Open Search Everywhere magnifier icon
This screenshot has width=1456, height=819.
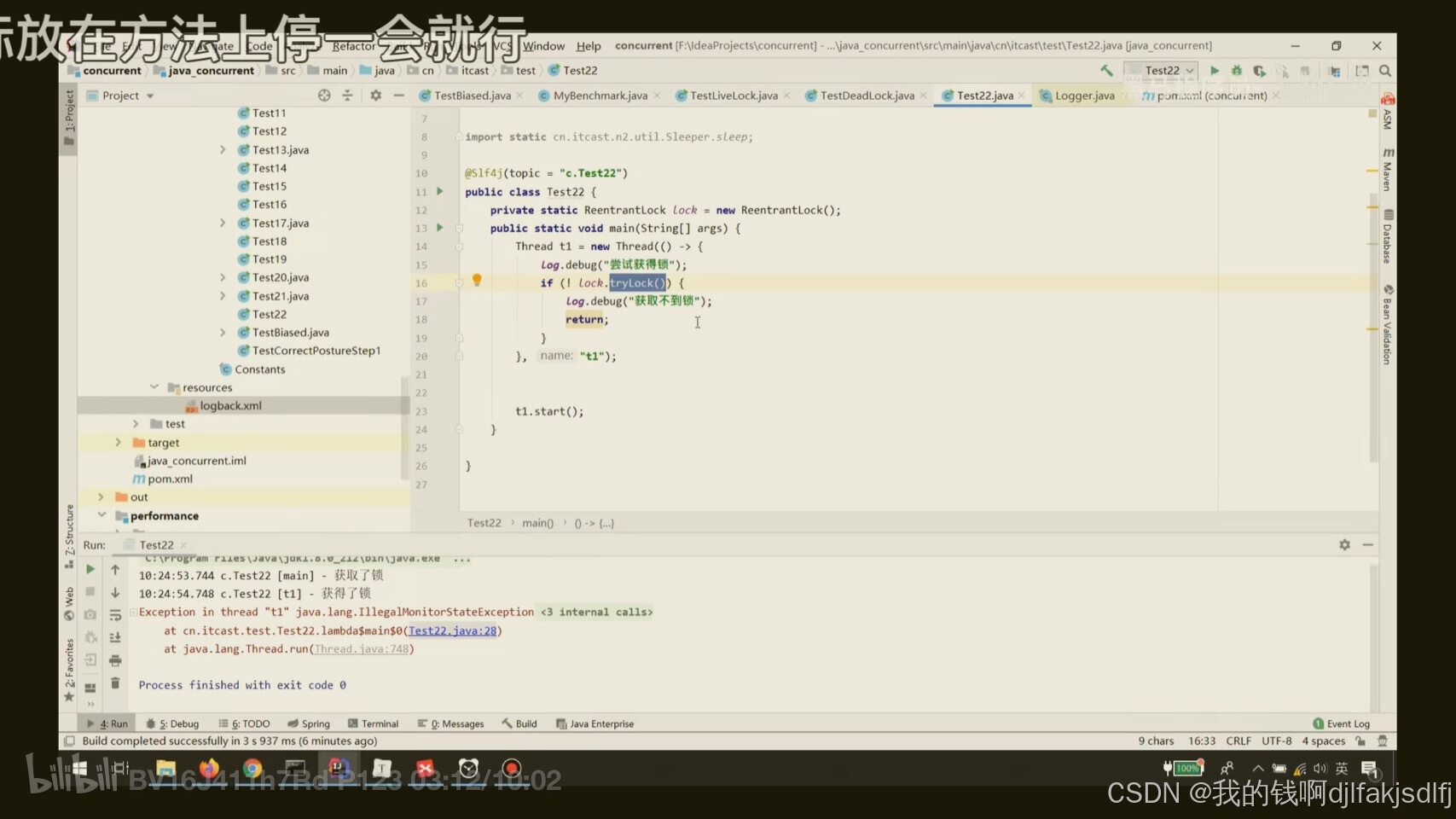pyautogui.click(x=1385, y=71)
